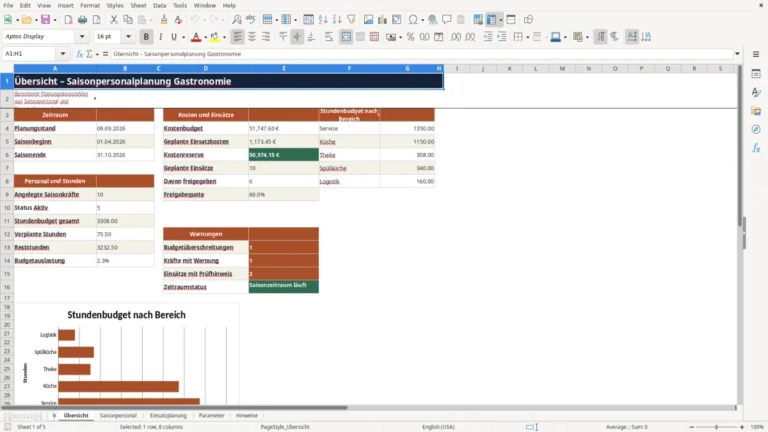
Task: Click the formula input line
Action: click(421, 54)
